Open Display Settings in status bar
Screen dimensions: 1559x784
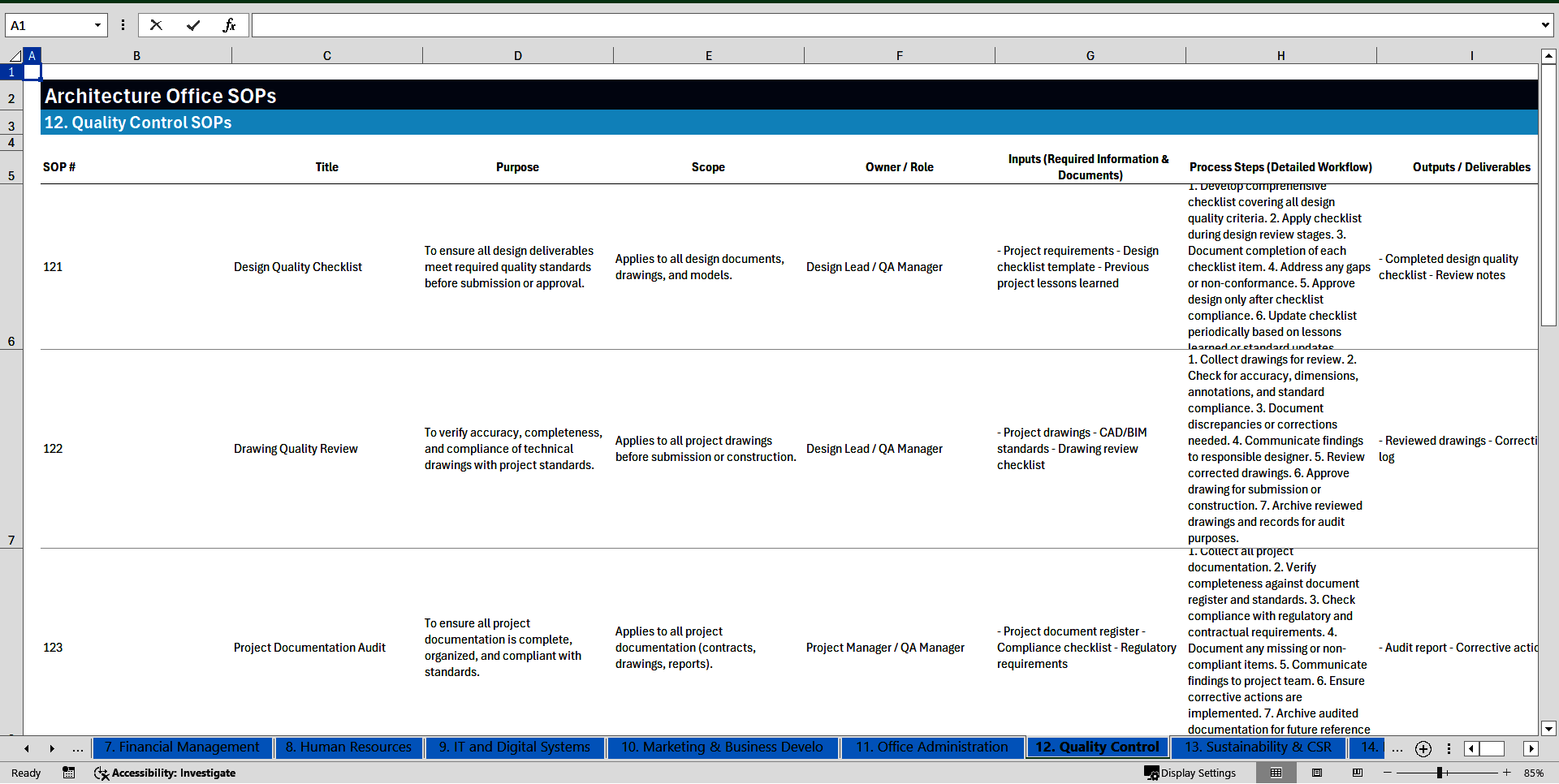[x=1190, y=773]
